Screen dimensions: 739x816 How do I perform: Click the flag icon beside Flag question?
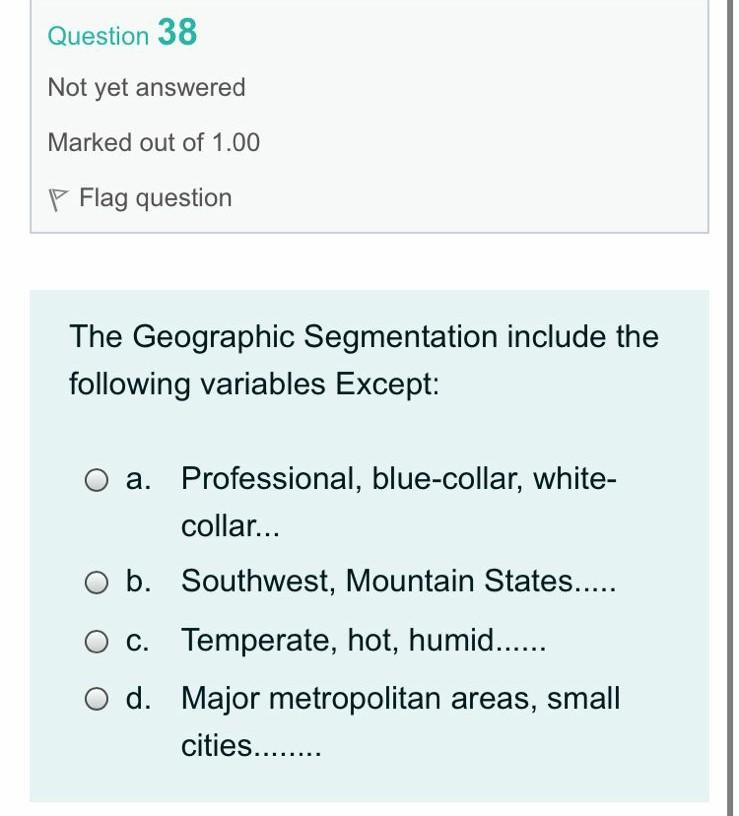(57, 197)
